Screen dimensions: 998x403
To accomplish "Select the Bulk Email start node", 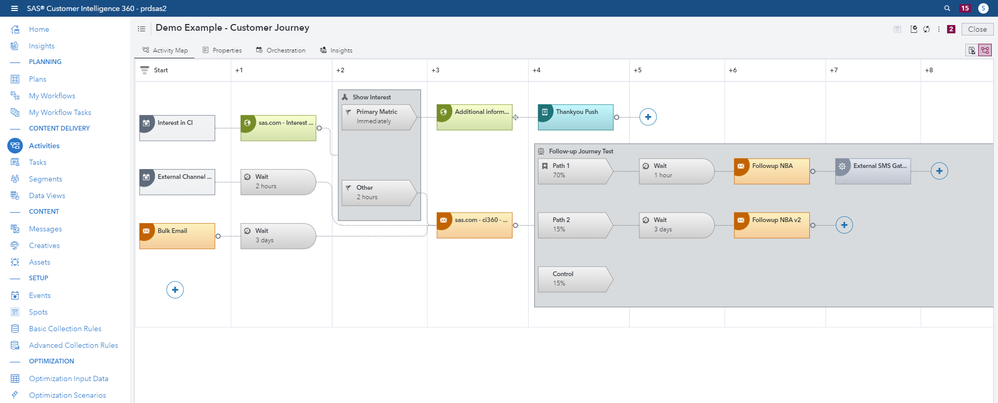I will (177, 236).
